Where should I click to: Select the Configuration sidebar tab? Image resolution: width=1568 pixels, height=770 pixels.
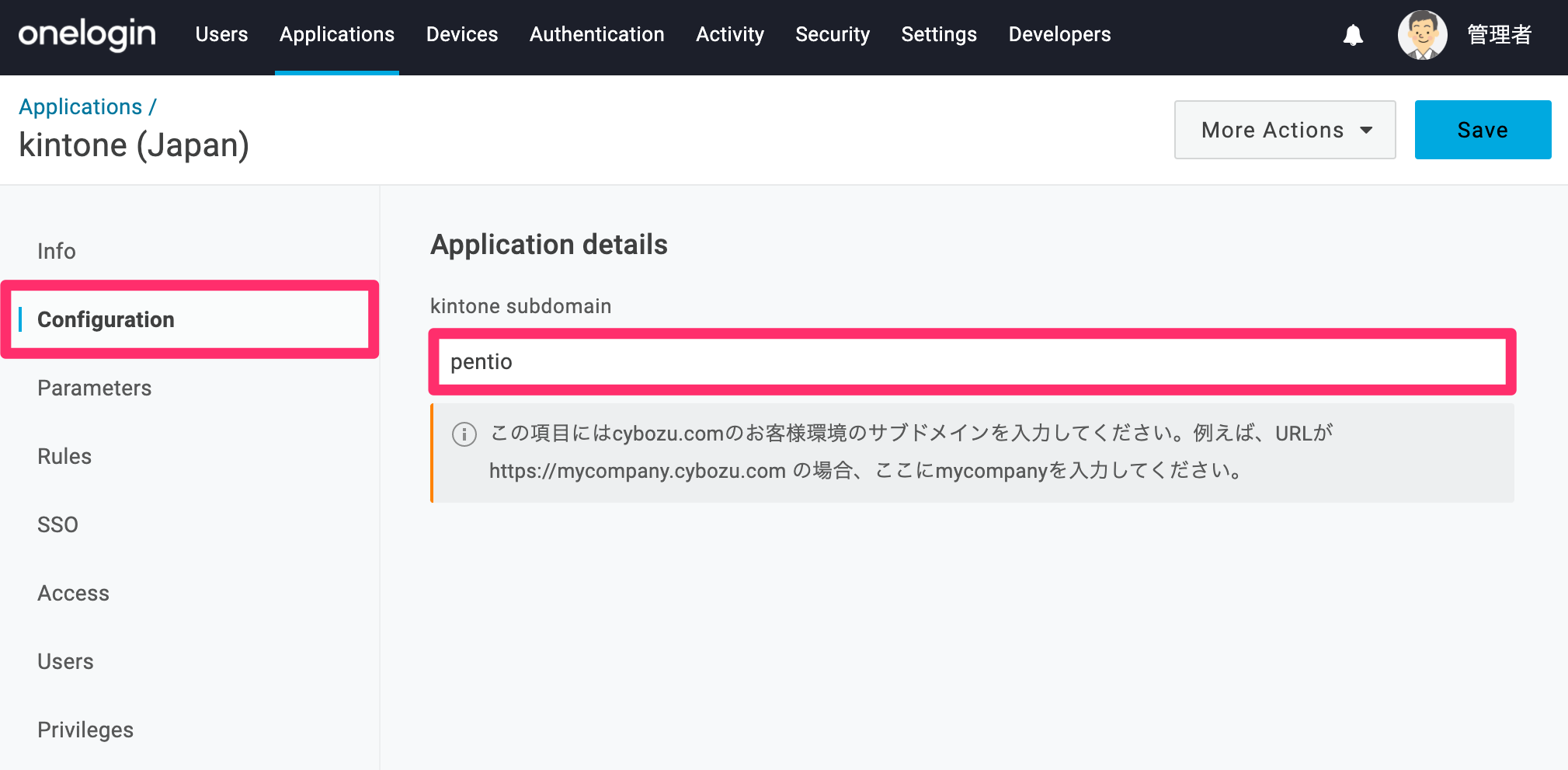(189, 319)
